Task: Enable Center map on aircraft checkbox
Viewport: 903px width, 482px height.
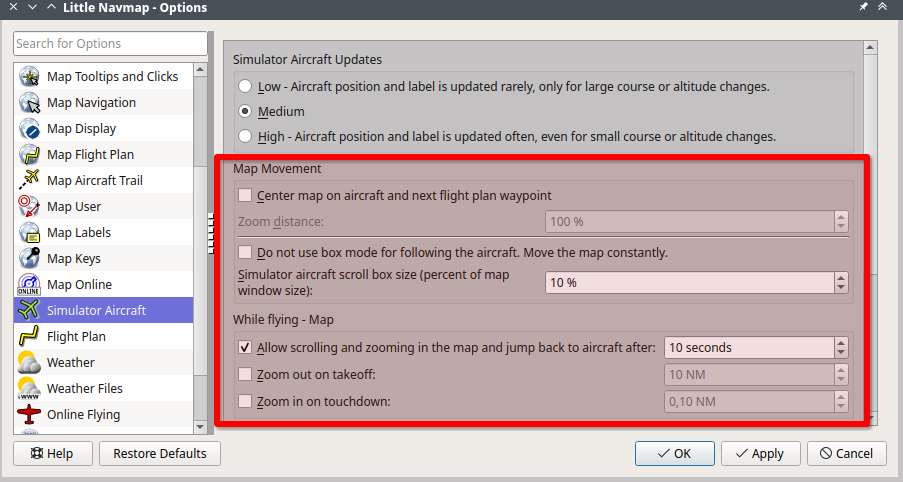Action: 245,195
